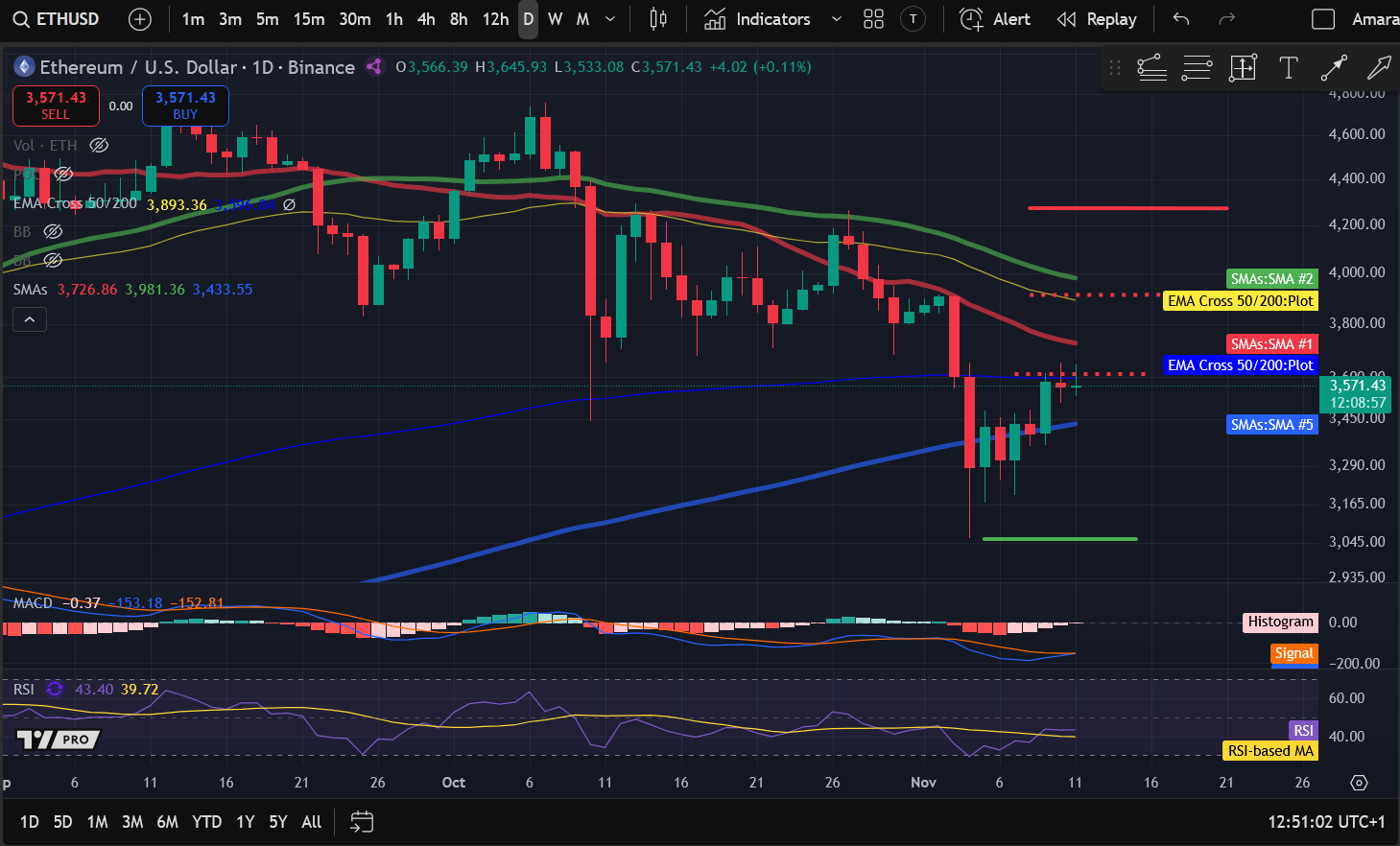1400x846 pixels.
Task: Select the 1Y date range tab
Action: coord(245,822)
